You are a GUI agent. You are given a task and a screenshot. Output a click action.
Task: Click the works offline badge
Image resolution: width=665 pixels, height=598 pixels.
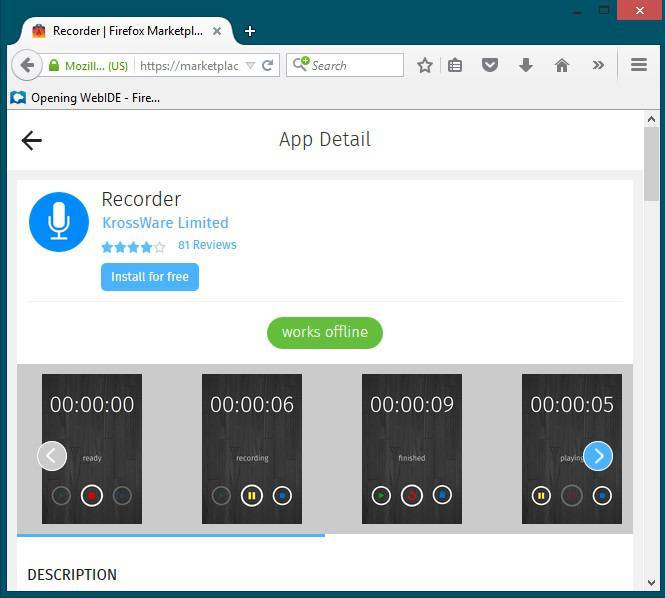point(325,333)
